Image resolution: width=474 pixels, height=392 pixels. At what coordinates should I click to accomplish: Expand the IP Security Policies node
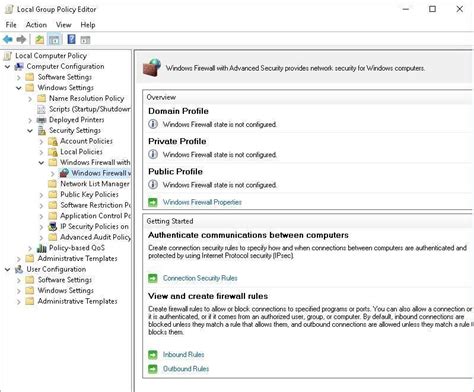41,227
